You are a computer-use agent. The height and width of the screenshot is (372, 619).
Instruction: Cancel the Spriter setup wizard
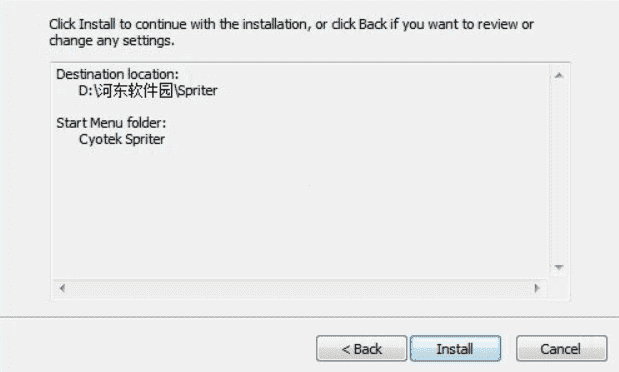point(561,348)
